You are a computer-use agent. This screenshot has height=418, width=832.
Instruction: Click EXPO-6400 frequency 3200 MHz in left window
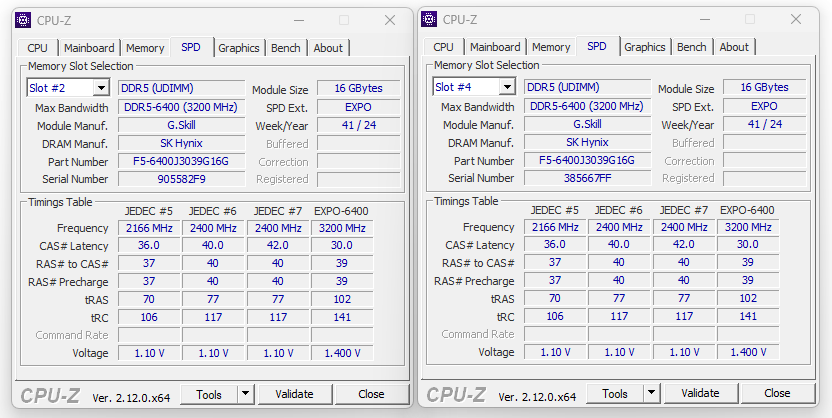[x=342, y=228]
